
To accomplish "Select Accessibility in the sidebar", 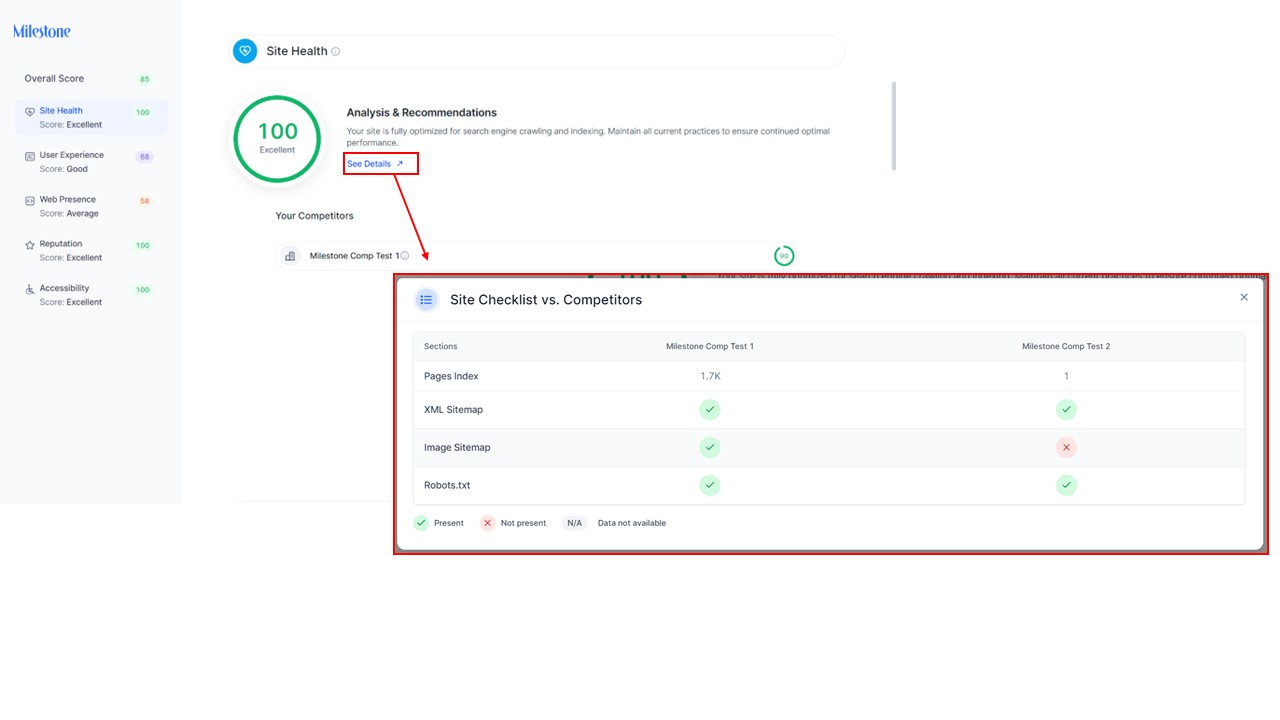I will pyautogui.click(x=91, y=295).
